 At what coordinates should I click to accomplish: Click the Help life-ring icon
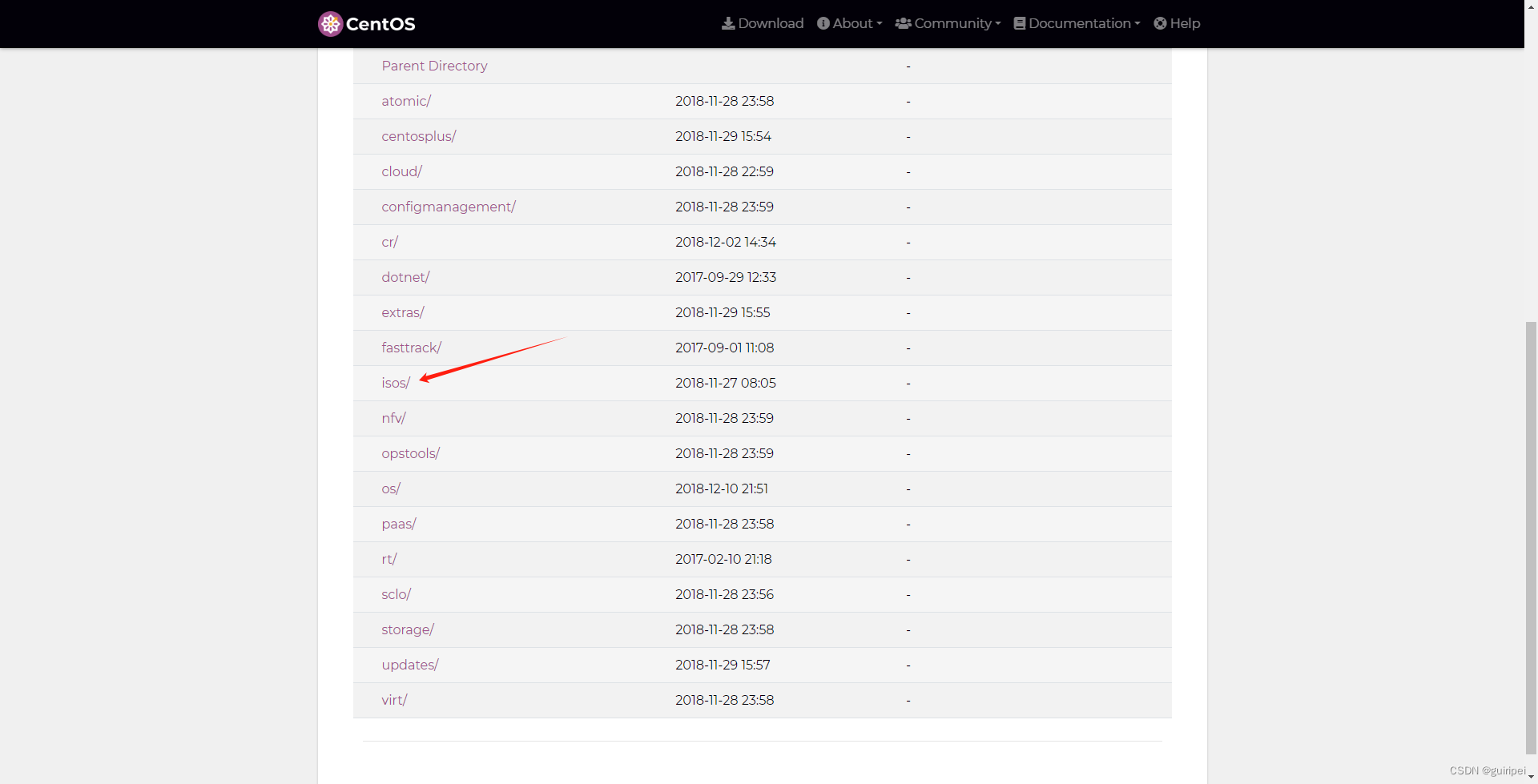[1162, 23]
